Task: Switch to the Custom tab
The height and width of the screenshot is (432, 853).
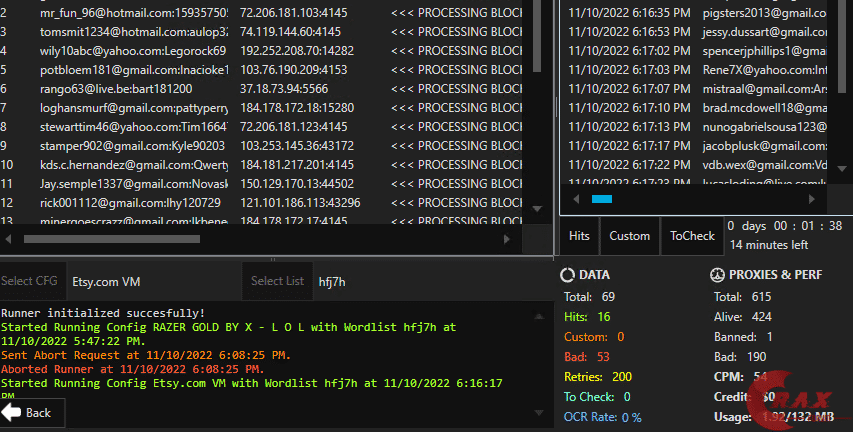Action: click(x=629, y=236)
